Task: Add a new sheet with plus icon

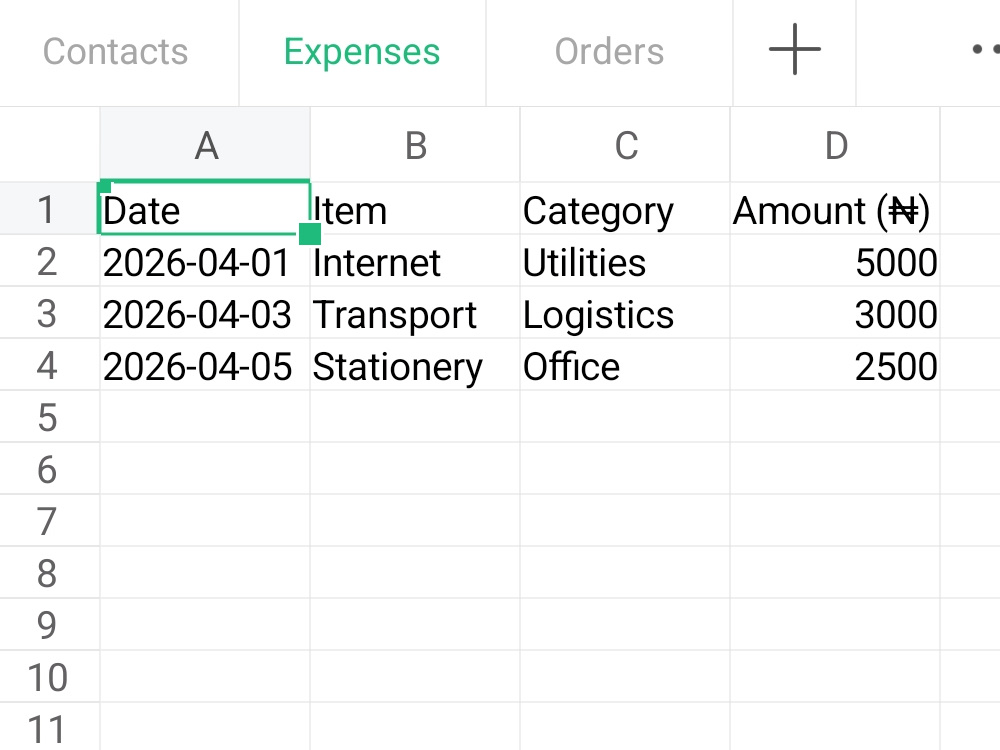Action: [x=795, y=50]
